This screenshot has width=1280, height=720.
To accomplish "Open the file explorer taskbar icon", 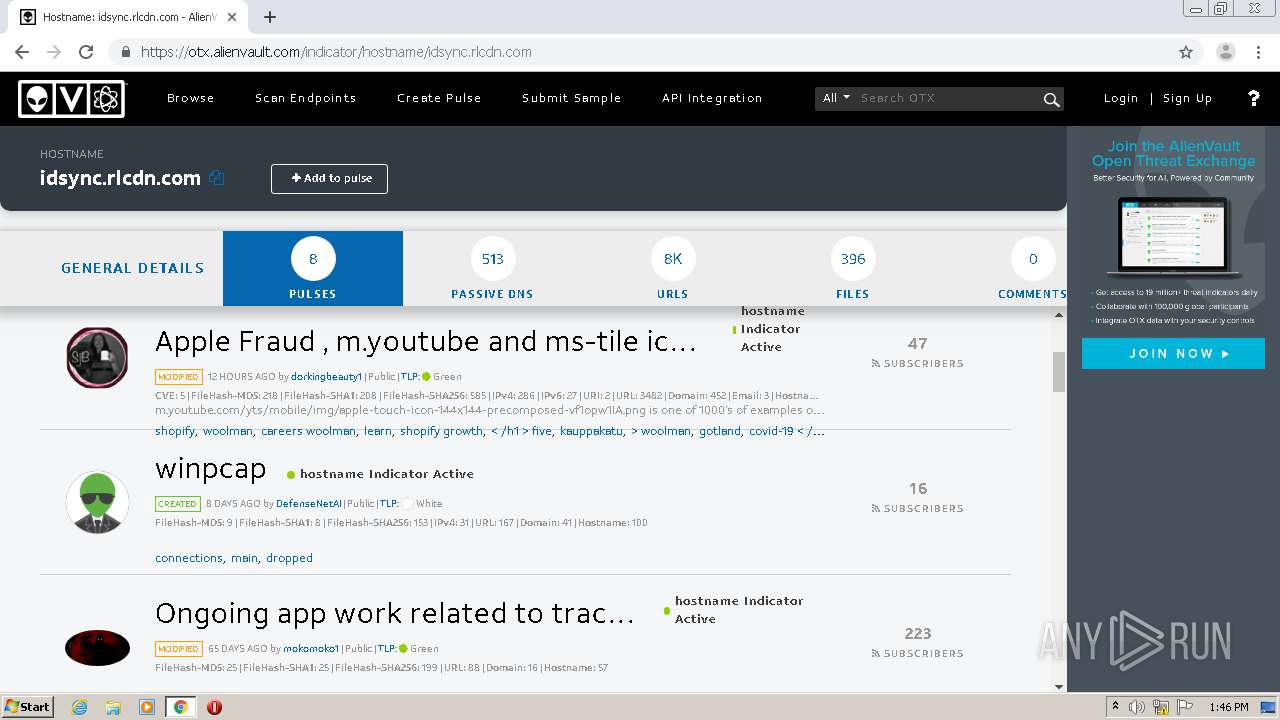I will 113,707.
